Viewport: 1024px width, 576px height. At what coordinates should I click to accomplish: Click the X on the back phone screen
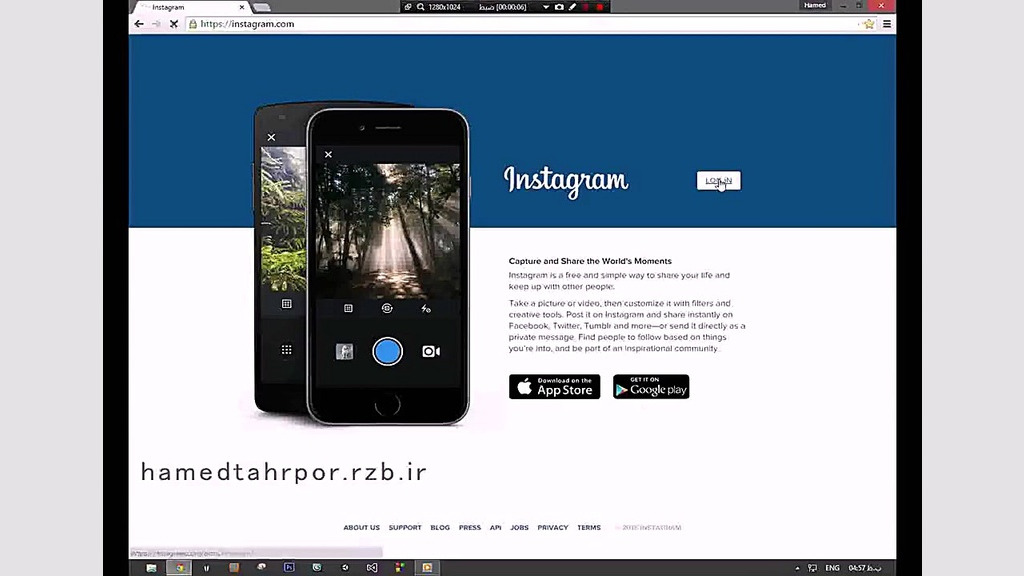271,137
